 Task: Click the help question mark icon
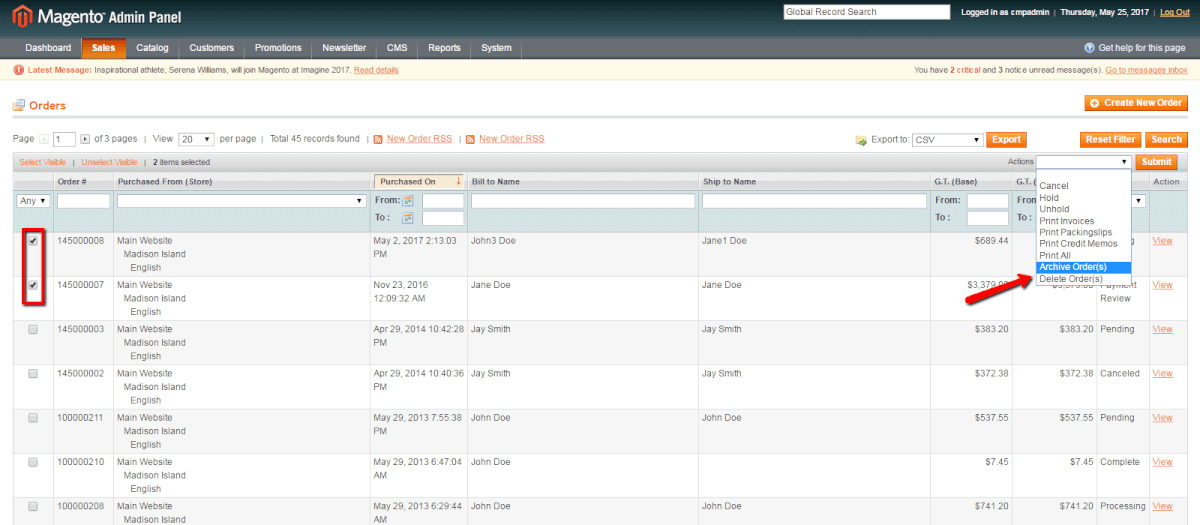tap(1089, 48)
